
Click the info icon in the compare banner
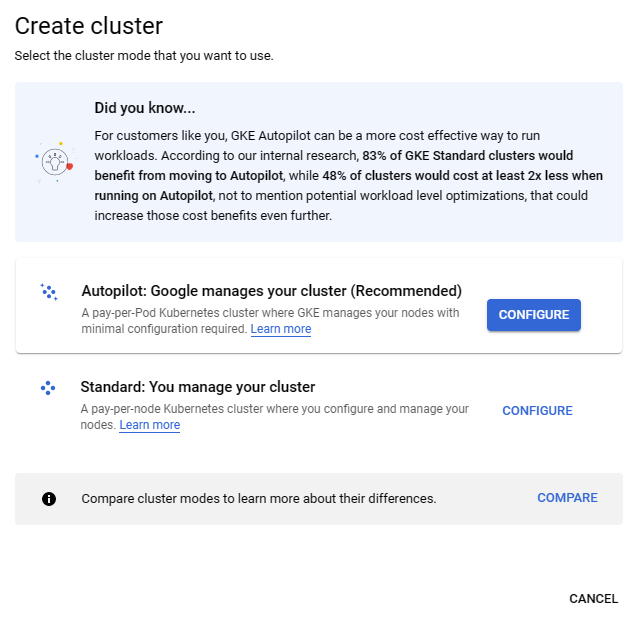coord(49,498)
